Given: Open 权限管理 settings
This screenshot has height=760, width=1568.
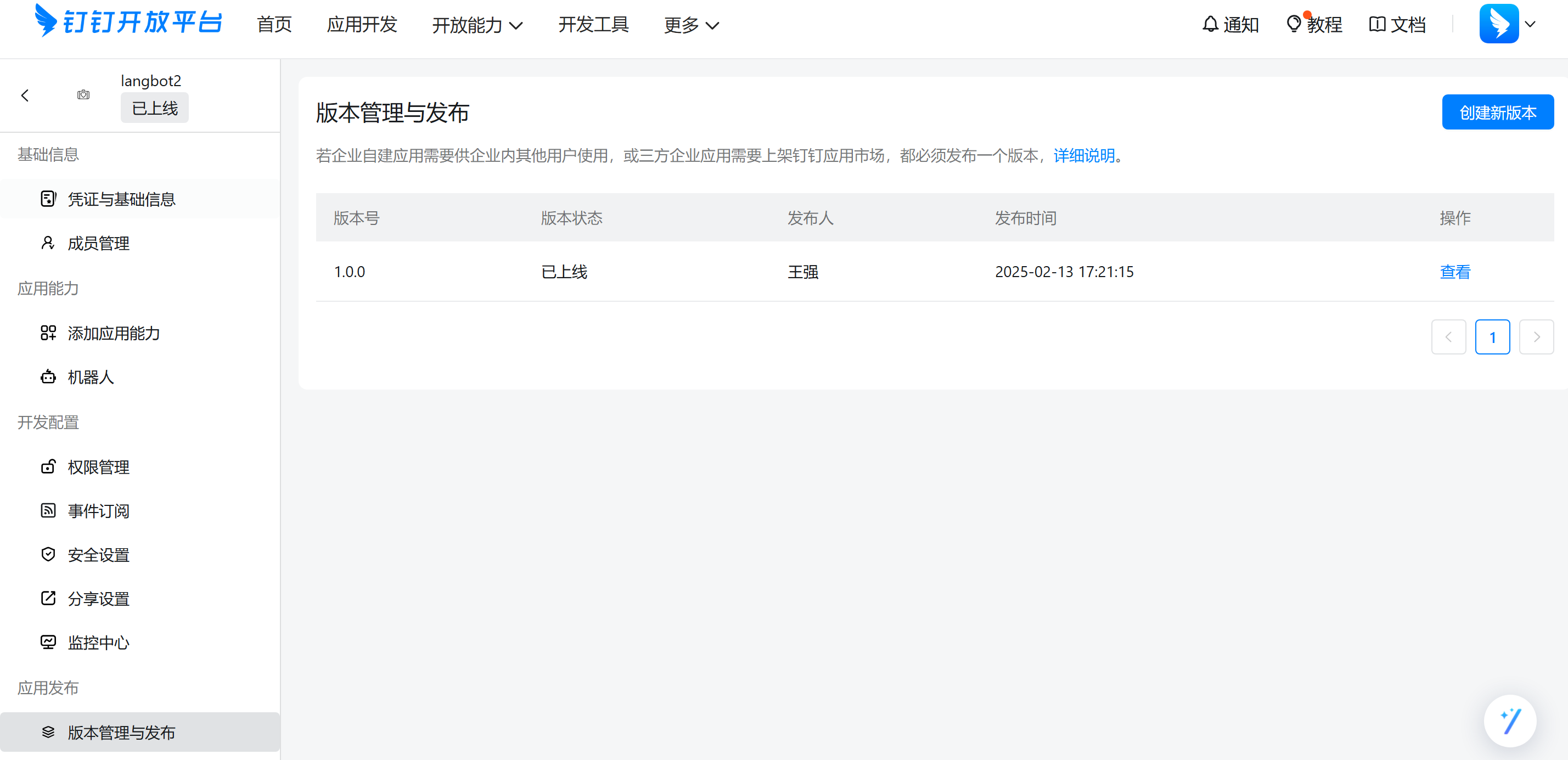Looking at the screenshot, I should 98,468.
